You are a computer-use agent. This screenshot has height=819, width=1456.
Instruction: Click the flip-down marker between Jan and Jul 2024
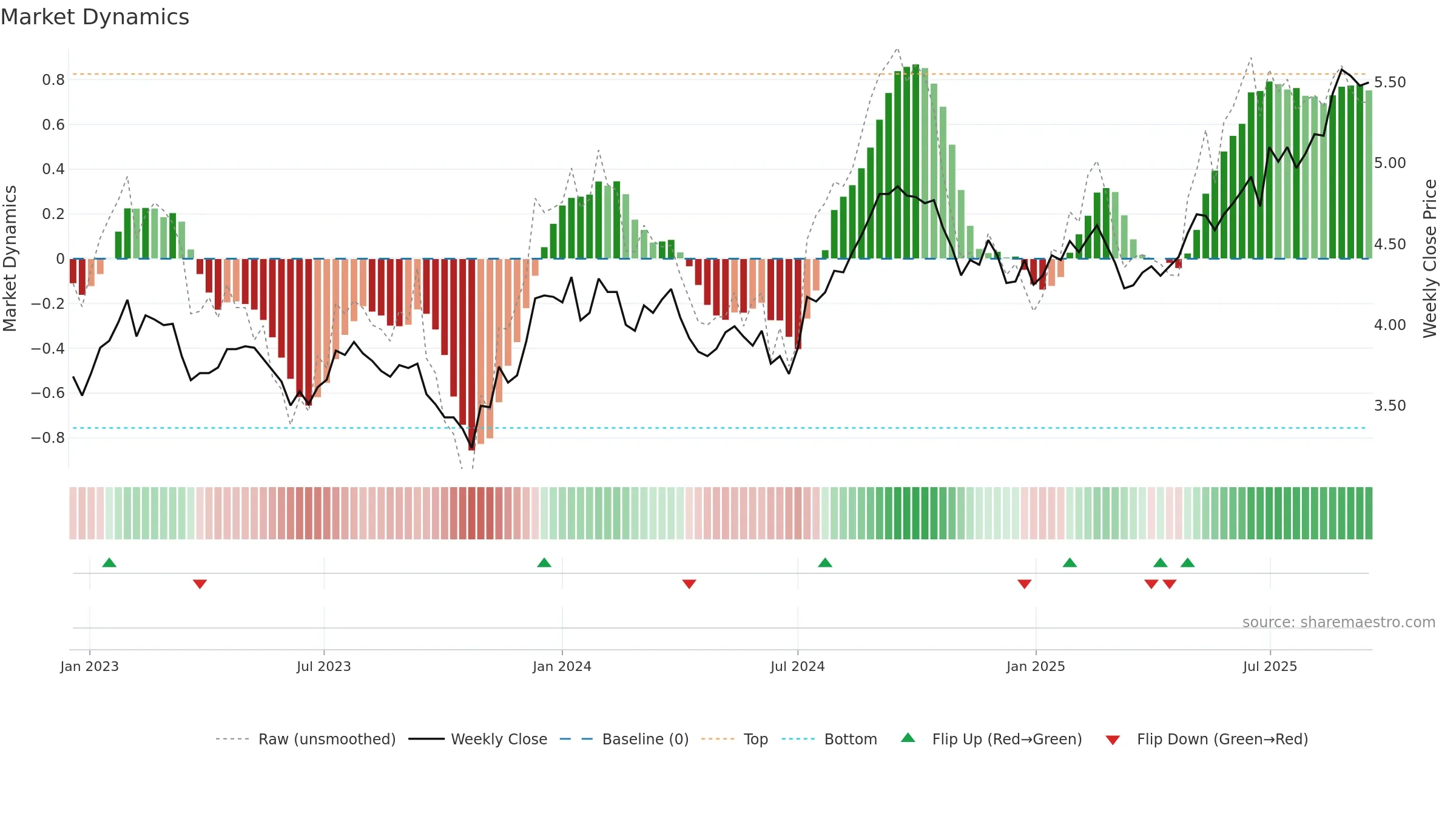coord(689,584)
